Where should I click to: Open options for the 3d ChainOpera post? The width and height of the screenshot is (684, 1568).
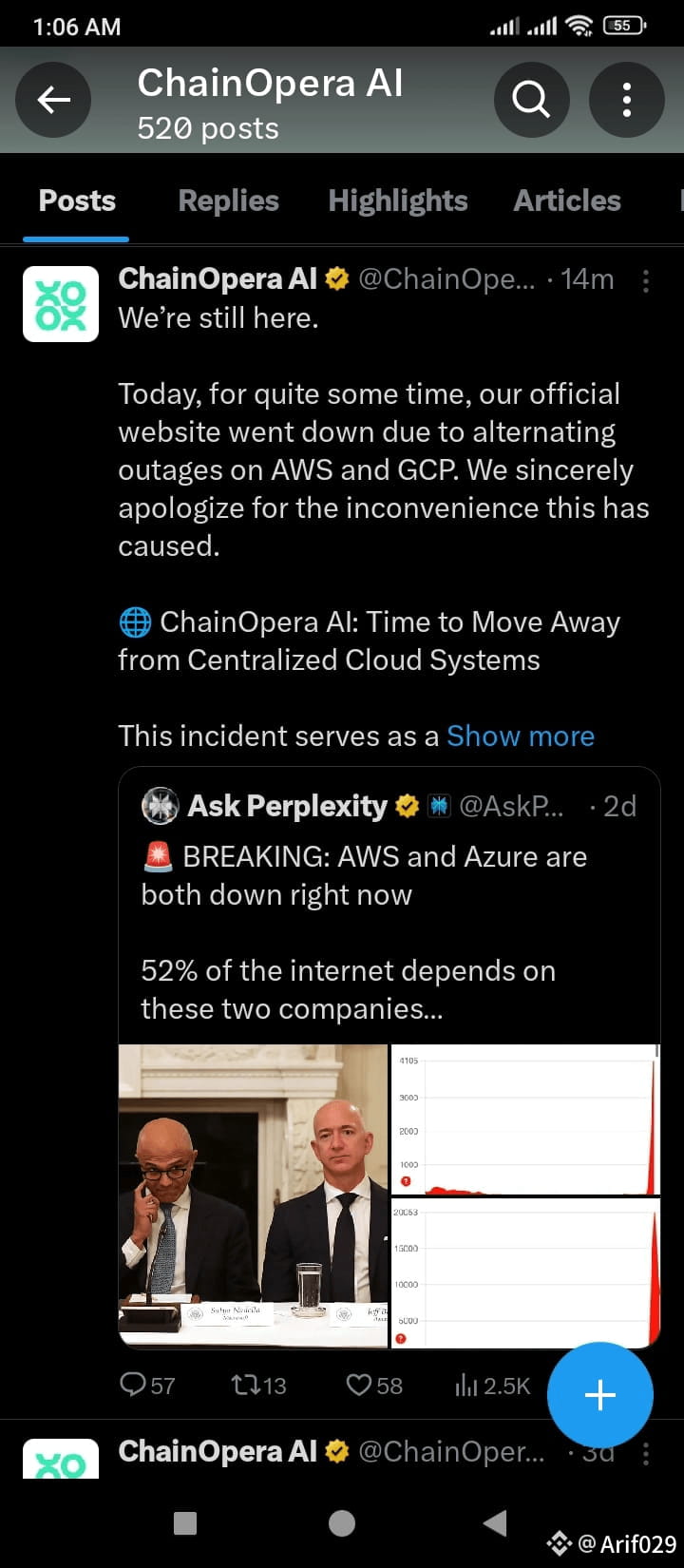point(646,1454)
